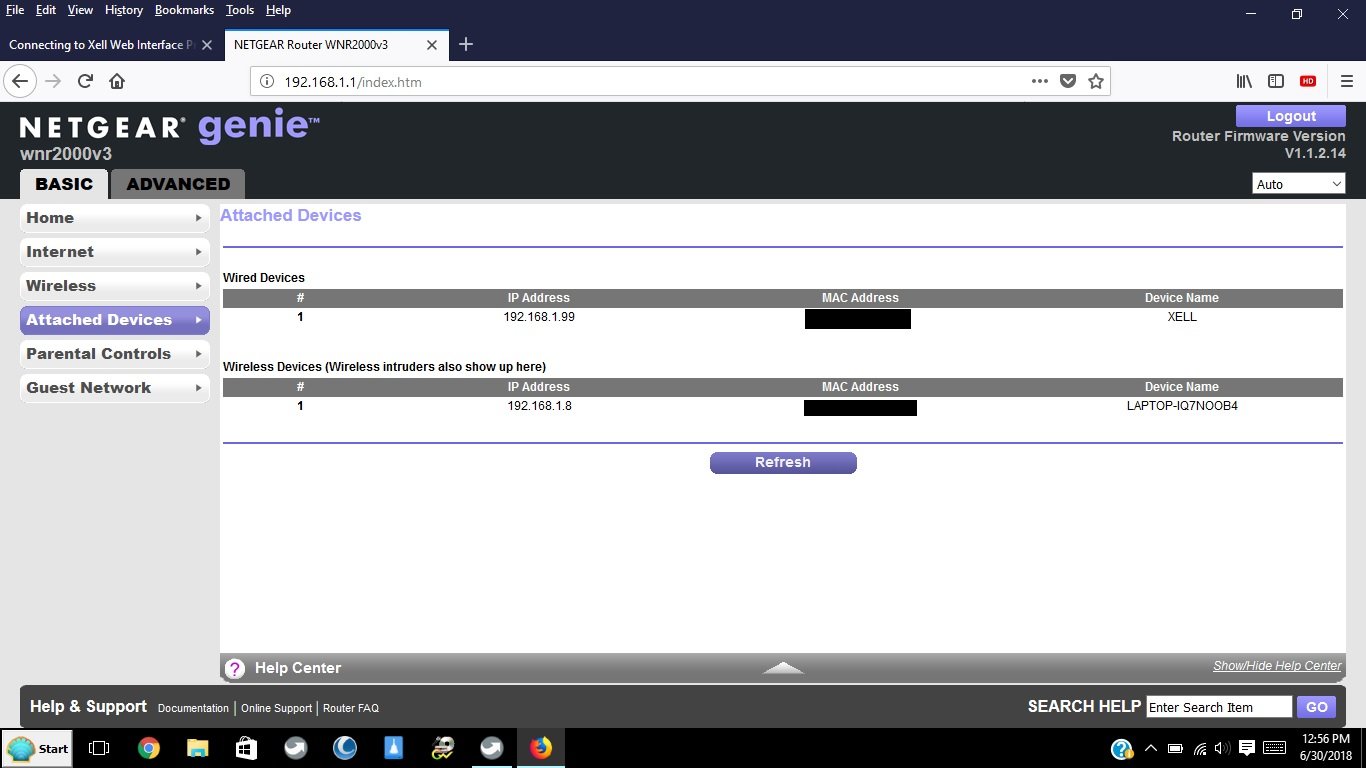Open the taskbar help question mark icon
Image resolution: width=1366 pixels, height=768 pixels.
(x=1122, y=748)
